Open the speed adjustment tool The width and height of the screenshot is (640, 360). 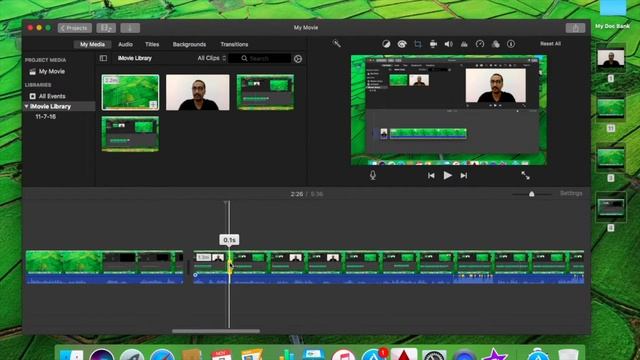pos(480,44)
